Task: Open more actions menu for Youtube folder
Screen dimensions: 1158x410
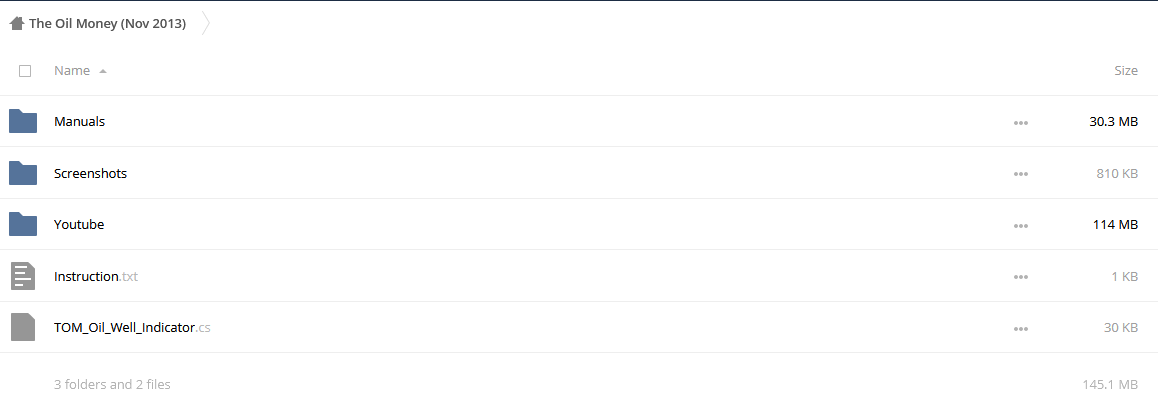Action: (x=1021, y=226)
